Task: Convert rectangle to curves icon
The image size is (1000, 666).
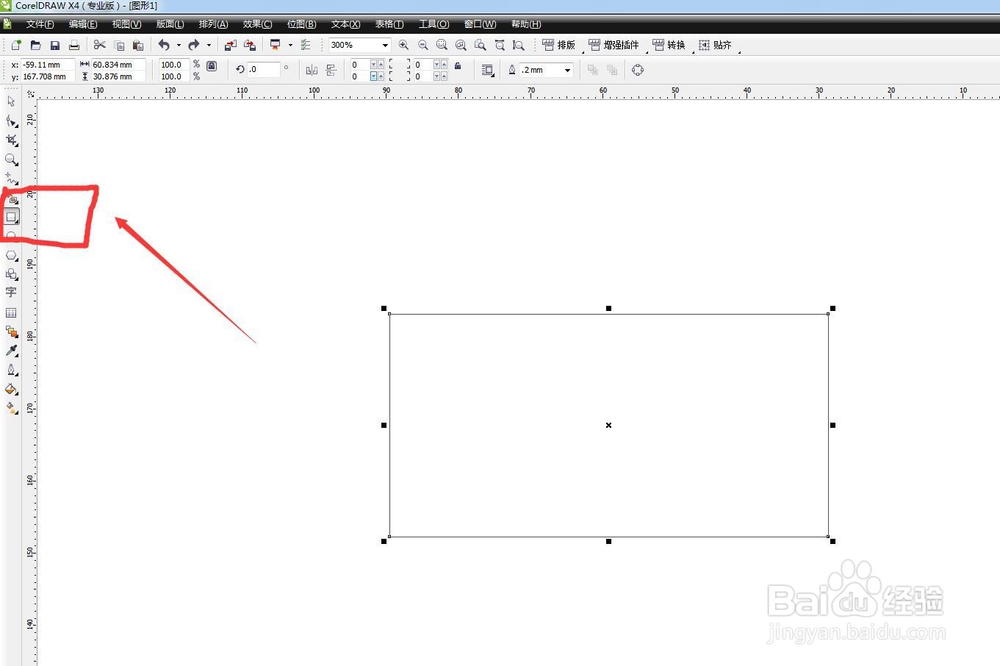Action: [638, 70]
